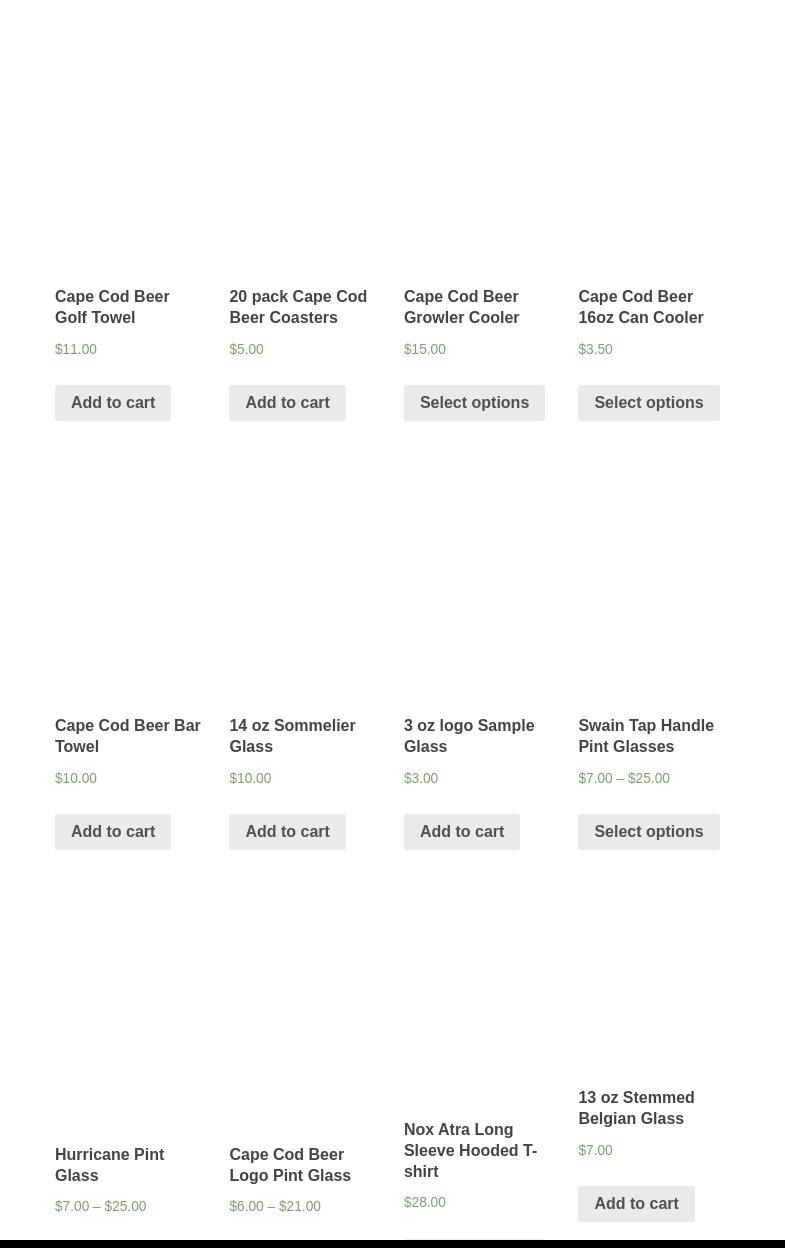Open the Nox Atra Long Sleeve Hooded T-shirt
The height and width of the screenshot is (1248, 785).
pos(470,1150)
